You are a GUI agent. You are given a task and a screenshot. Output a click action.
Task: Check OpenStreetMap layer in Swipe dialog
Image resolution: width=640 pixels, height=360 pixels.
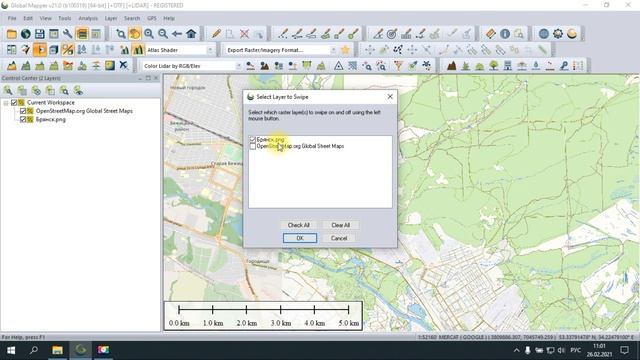point(253,146)
